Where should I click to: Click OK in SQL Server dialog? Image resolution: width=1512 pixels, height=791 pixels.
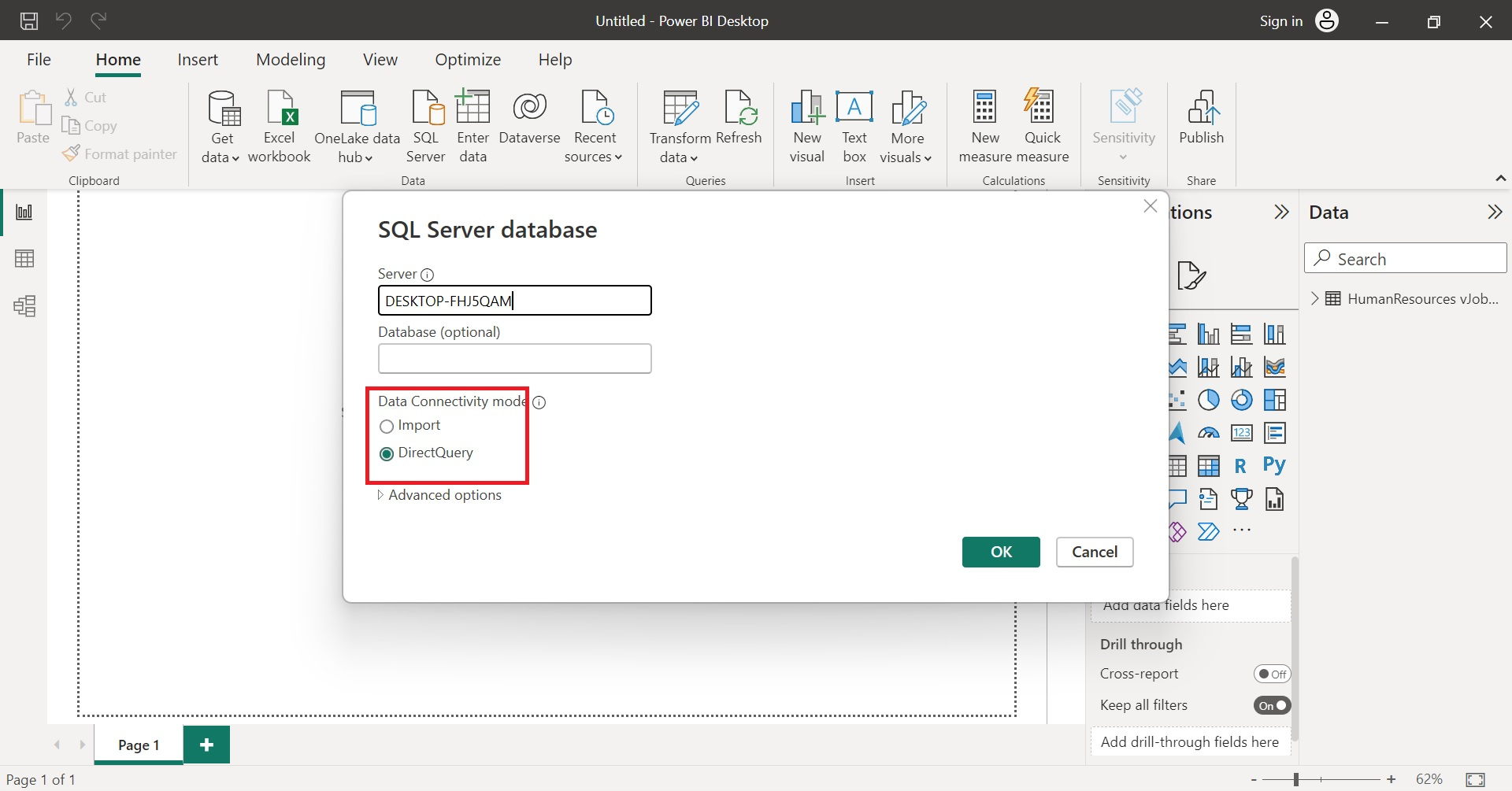point(1001,553)
